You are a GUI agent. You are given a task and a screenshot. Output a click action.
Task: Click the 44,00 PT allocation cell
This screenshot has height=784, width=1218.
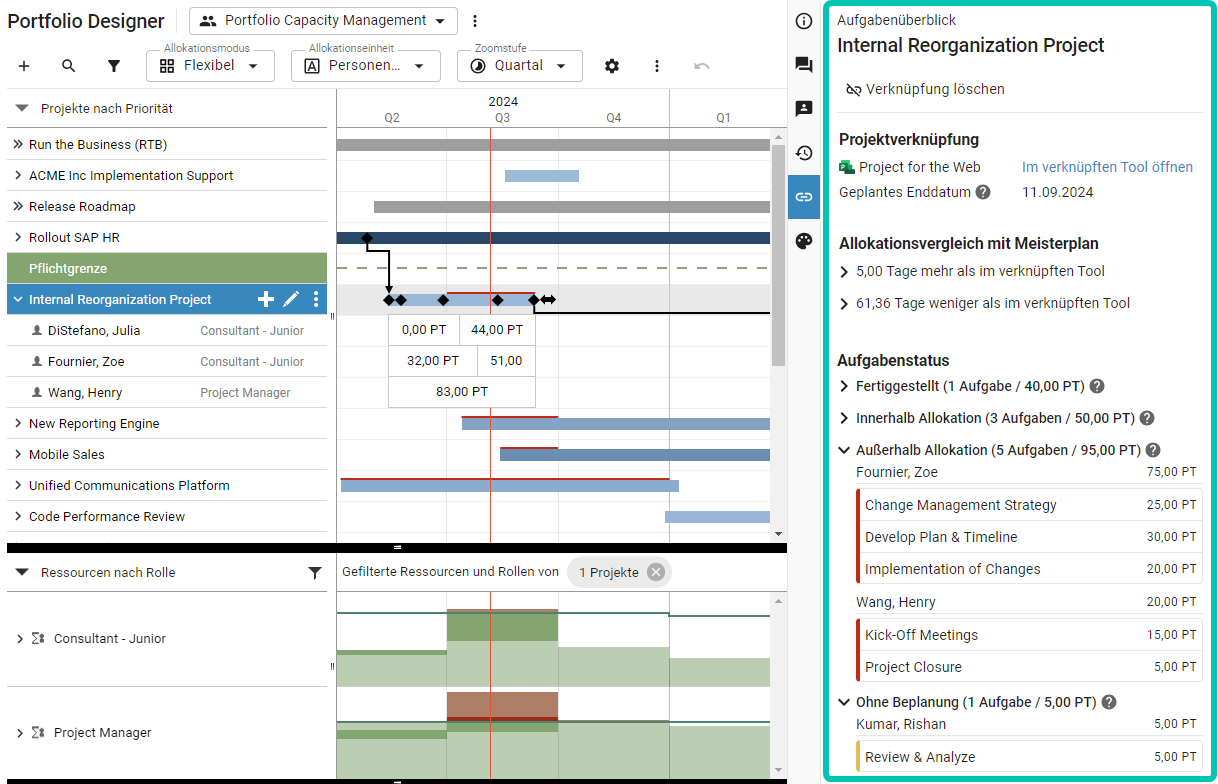point(497,329)
